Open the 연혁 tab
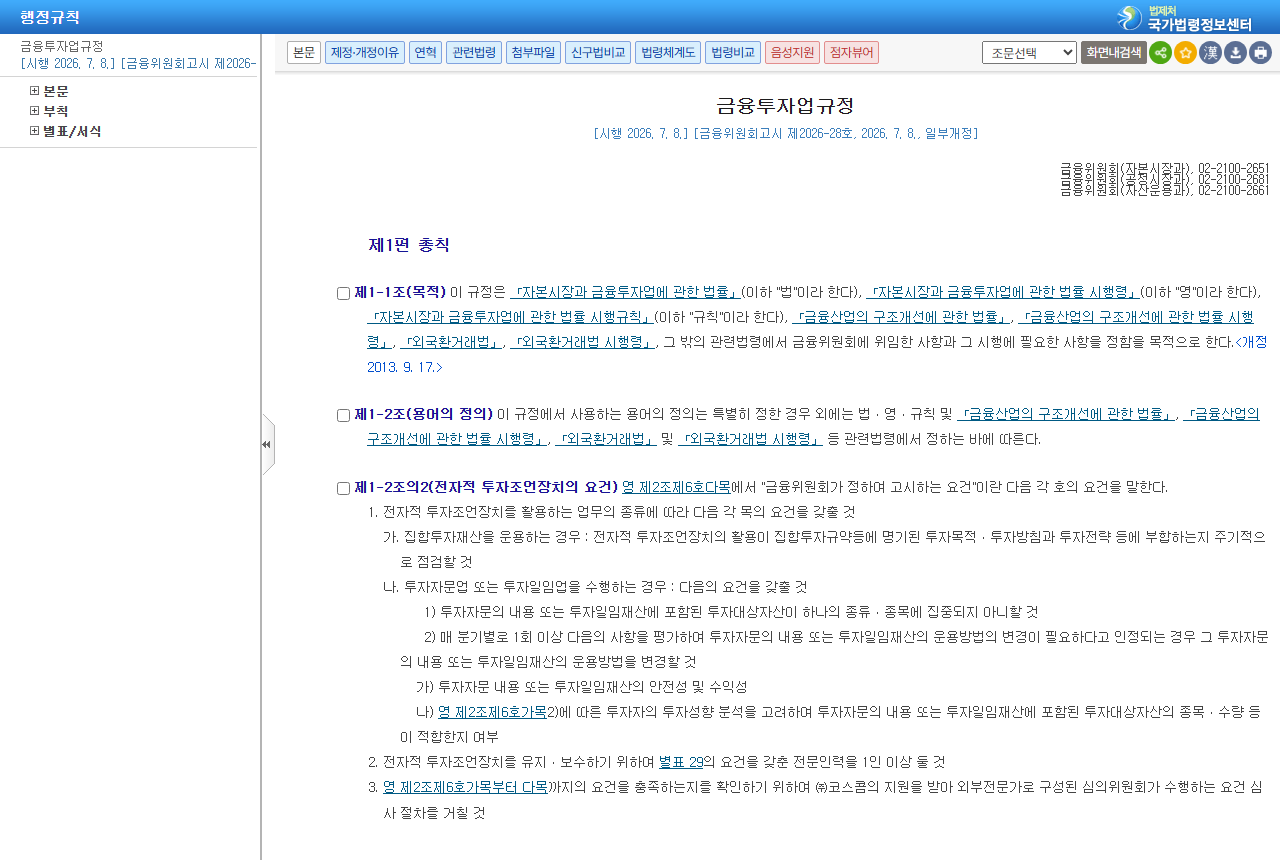The width and height of the screenshot is (1280, 860). (x=425, y=53)
